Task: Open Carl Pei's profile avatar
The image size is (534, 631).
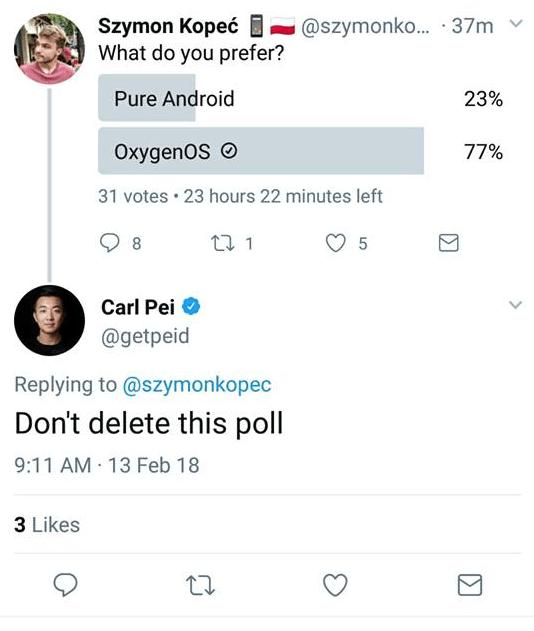Action: (49, 320)
